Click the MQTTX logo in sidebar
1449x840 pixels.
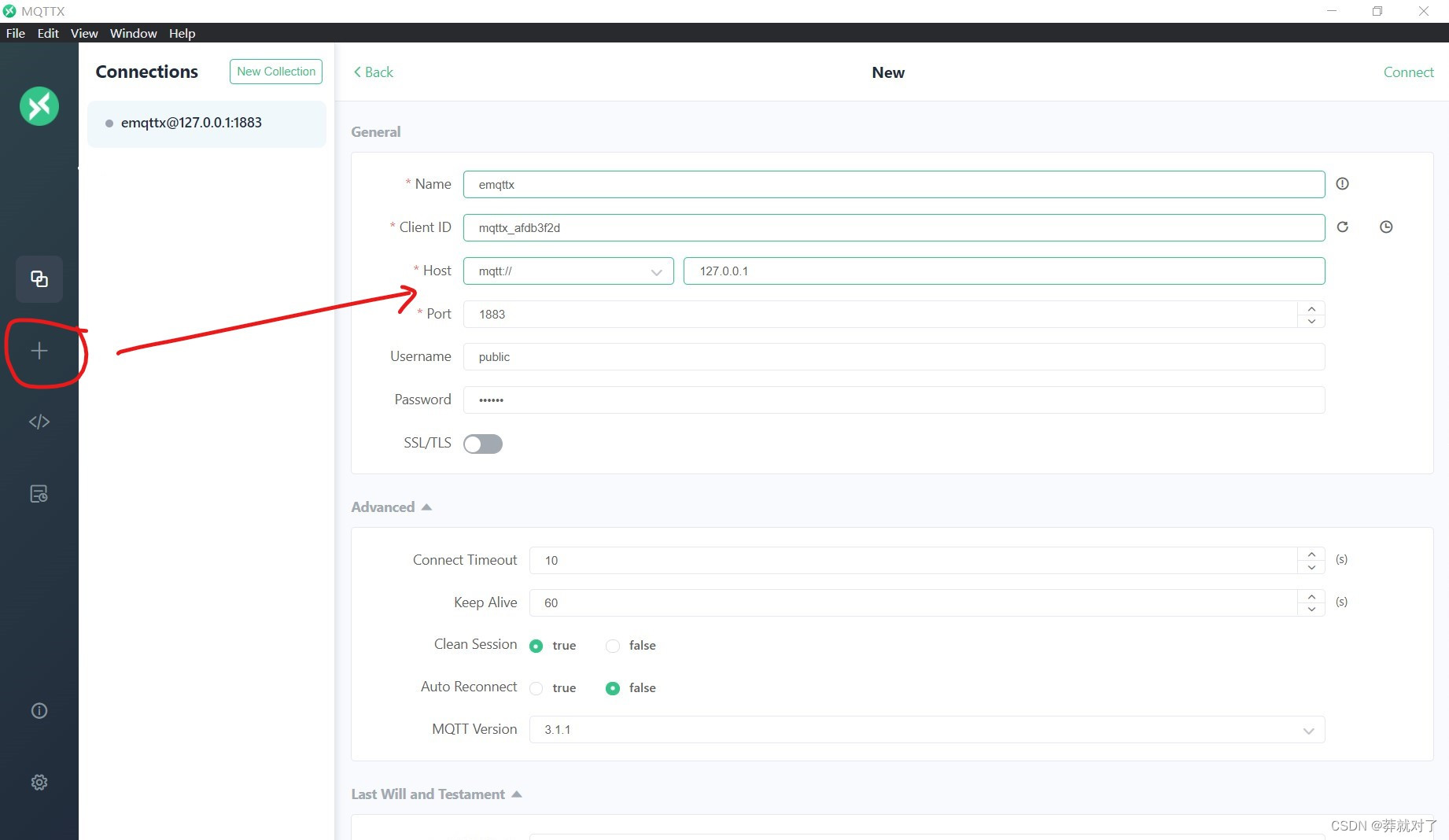pos(39,106)
